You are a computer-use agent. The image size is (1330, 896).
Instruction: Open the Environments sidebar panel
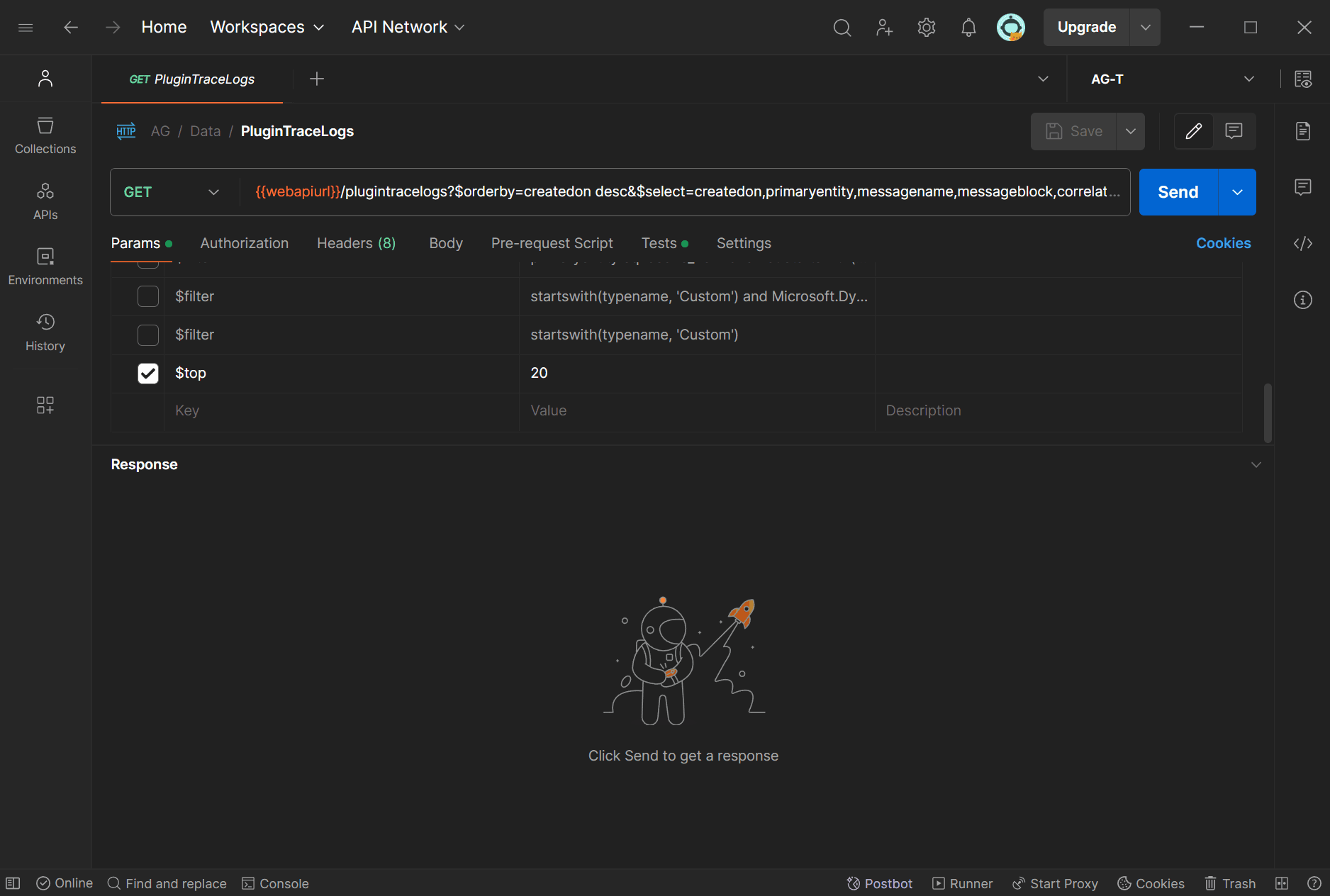(x=45, y=267)
